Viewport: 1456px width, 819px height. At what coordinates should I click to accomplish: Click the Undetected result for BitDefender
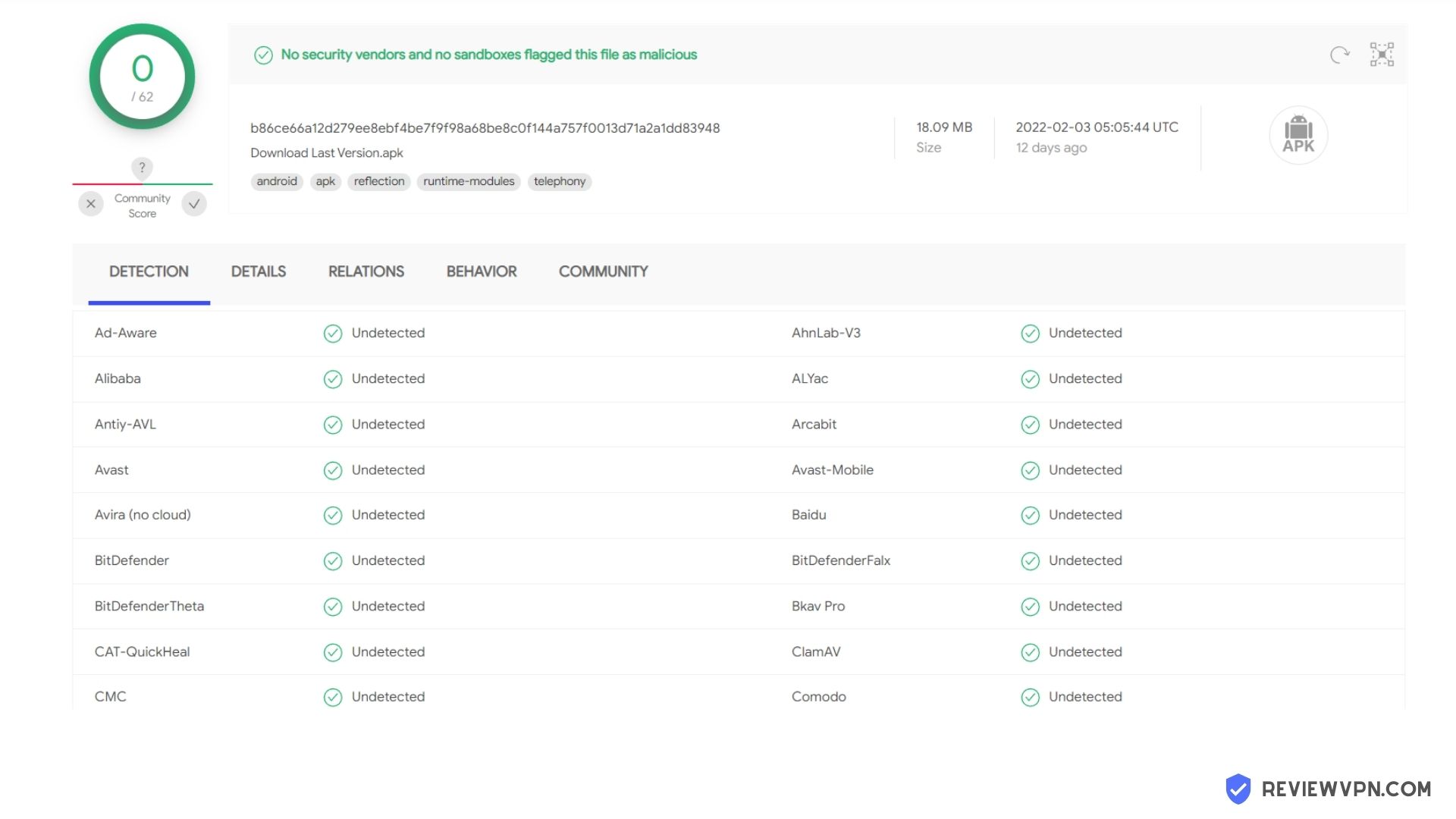(388, 560)
